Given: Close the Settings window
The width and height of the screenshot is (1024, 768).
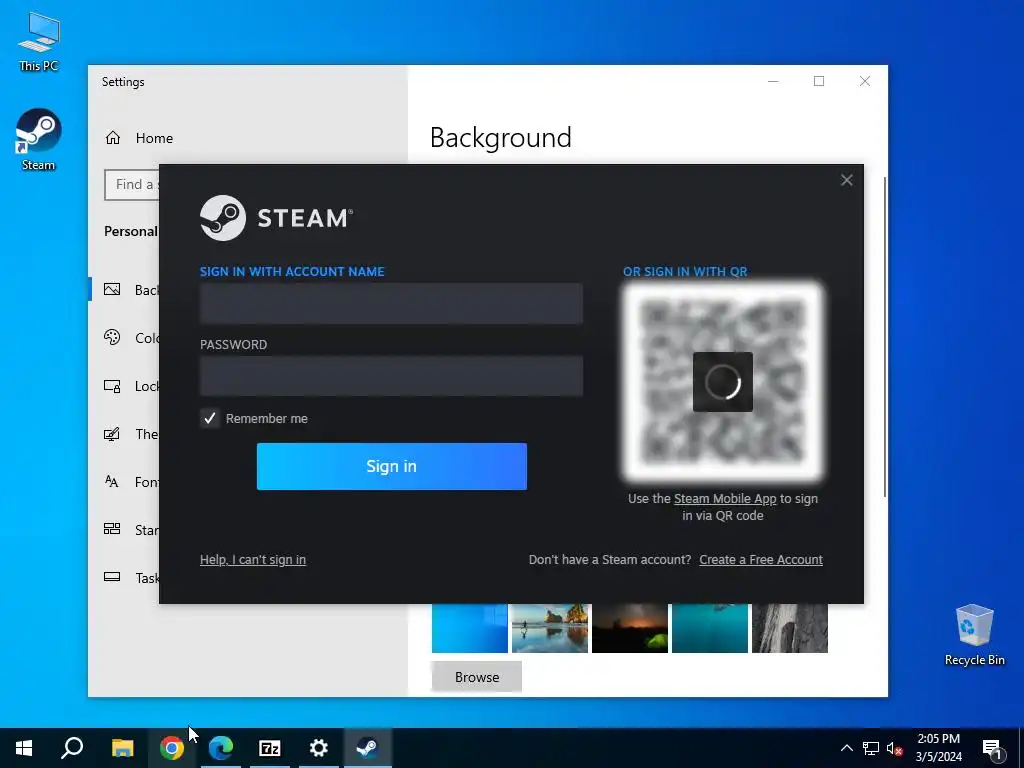Looking at the screenshot, I should pyautogui.click(x=865, y=81).
